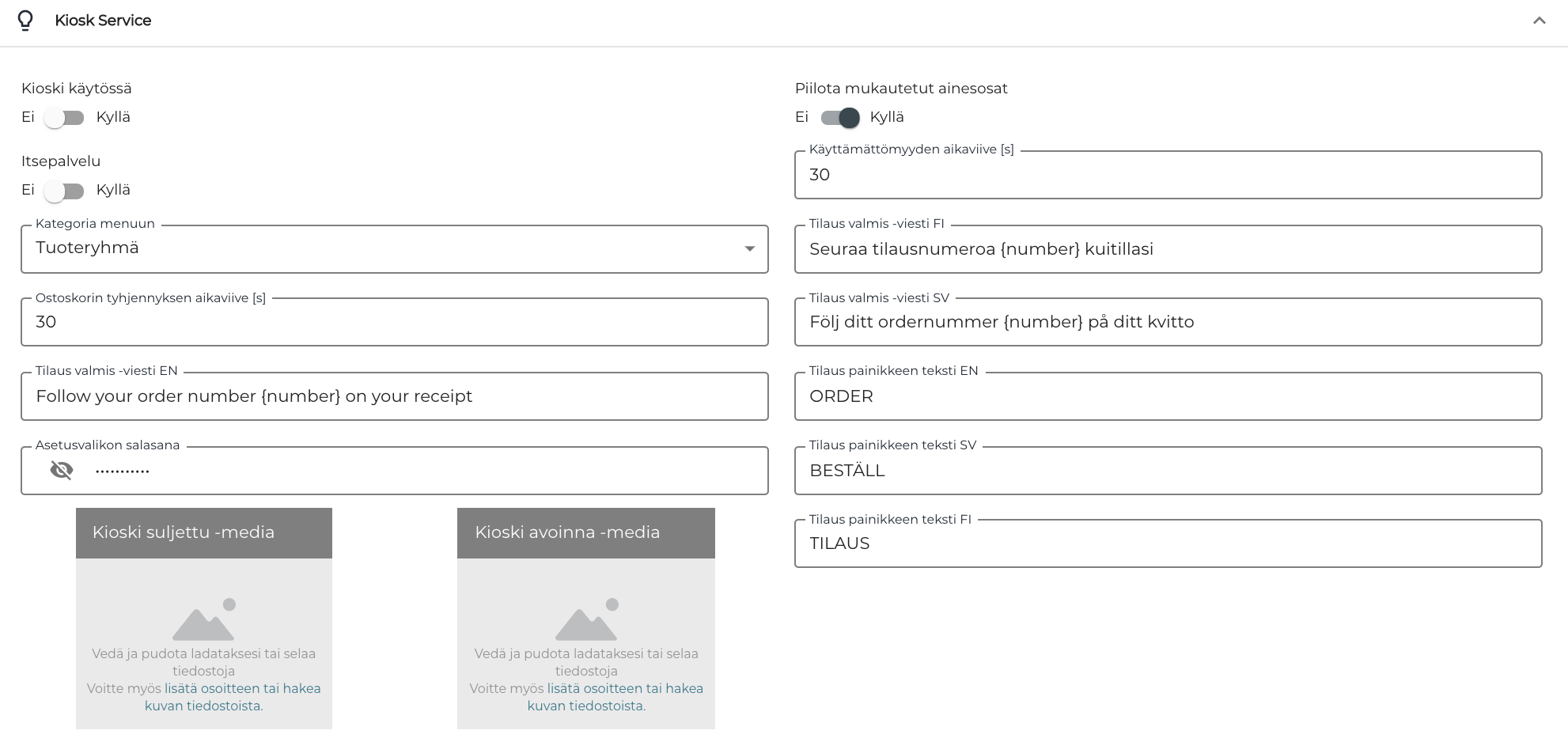Click the Kategoria menuun dropdown arrow
The width and height of the screenshot is (1568, 742).
coord(749,249)
